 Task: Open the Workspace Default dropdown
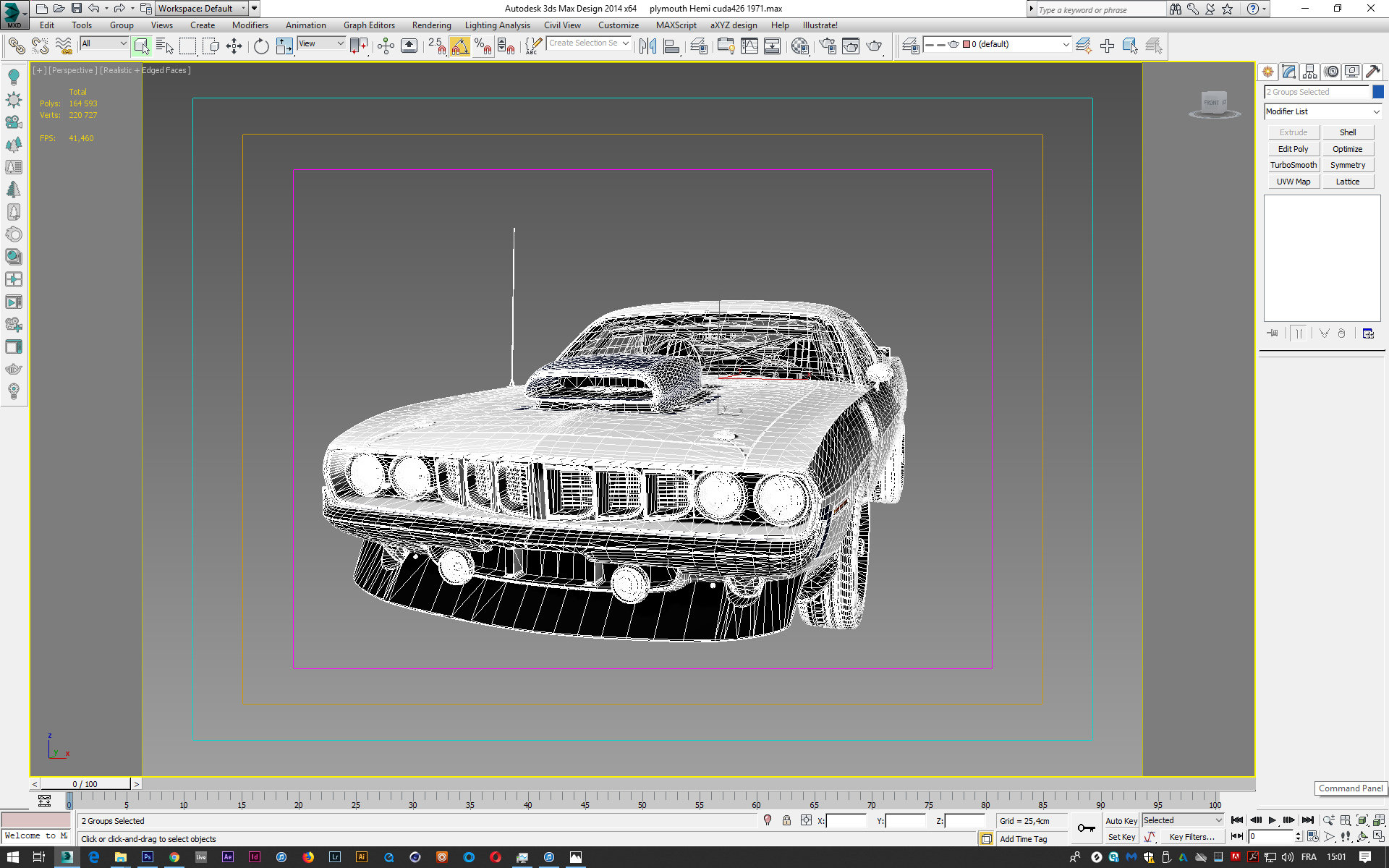tap(202, 9)
